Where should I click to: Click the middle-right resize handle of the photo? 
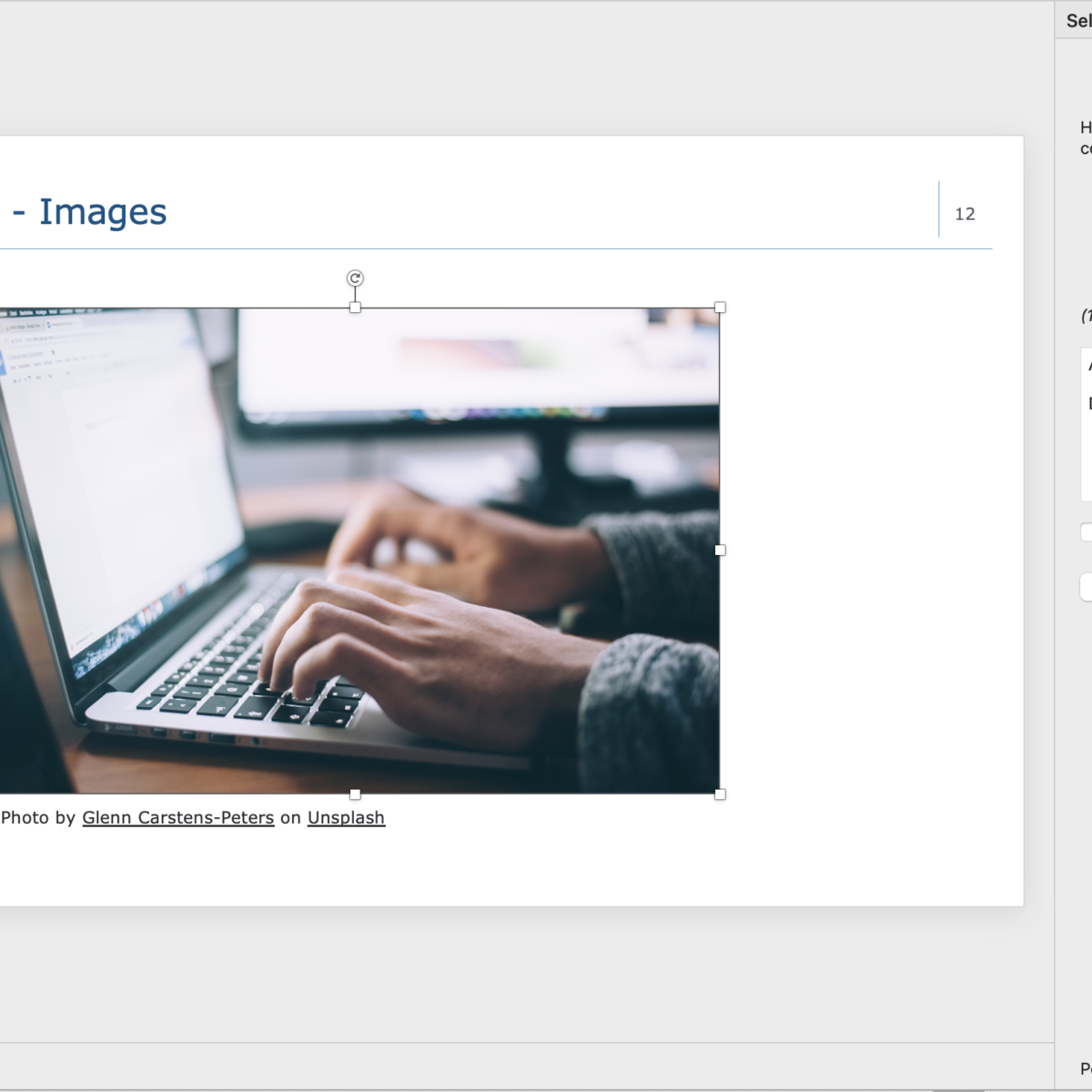pos(720,551)
